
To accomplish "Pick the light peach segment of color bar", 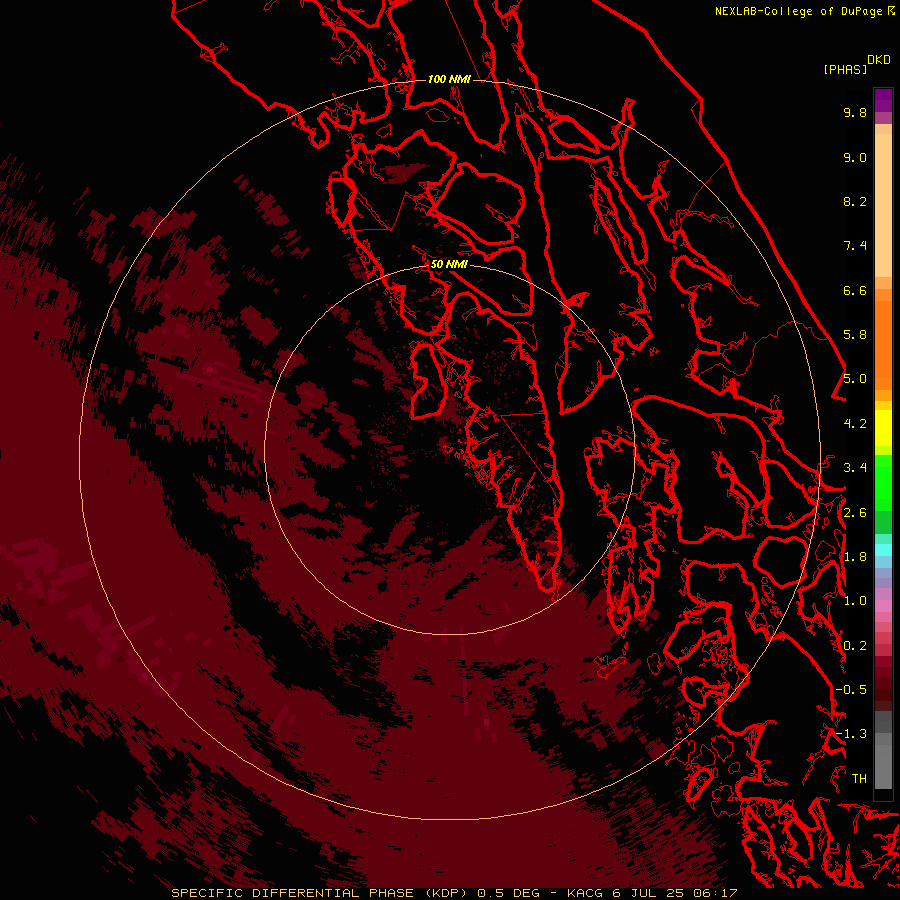I will (x=883, y=207).
